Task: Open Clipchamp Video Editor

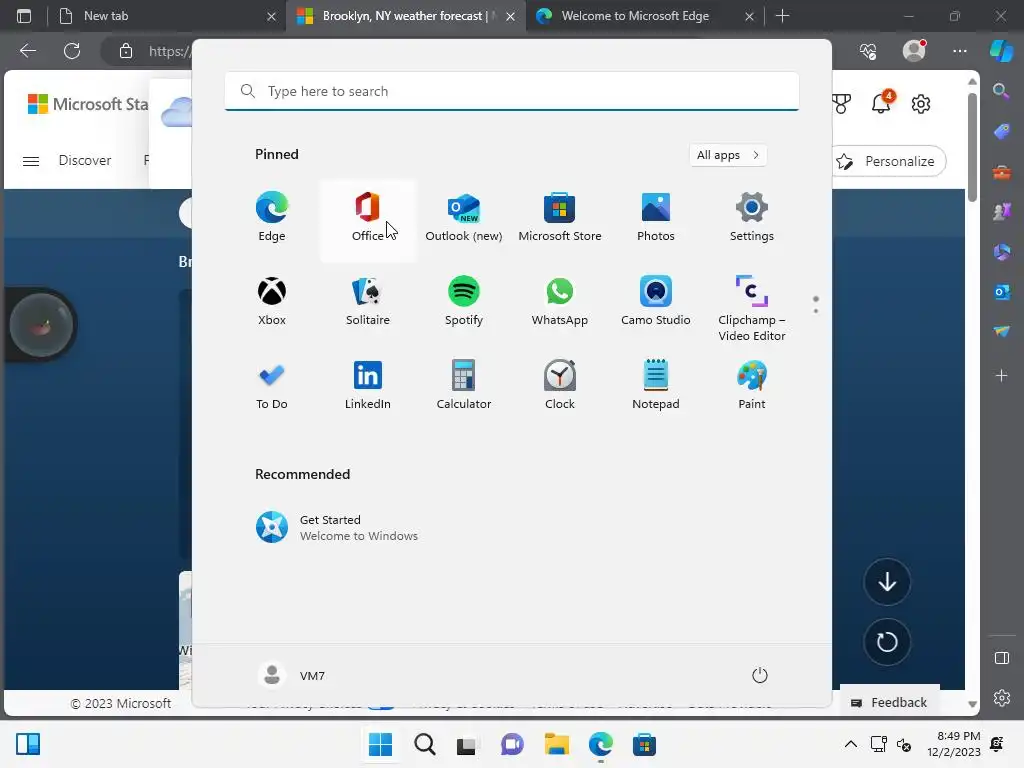Action: point(752,309)
